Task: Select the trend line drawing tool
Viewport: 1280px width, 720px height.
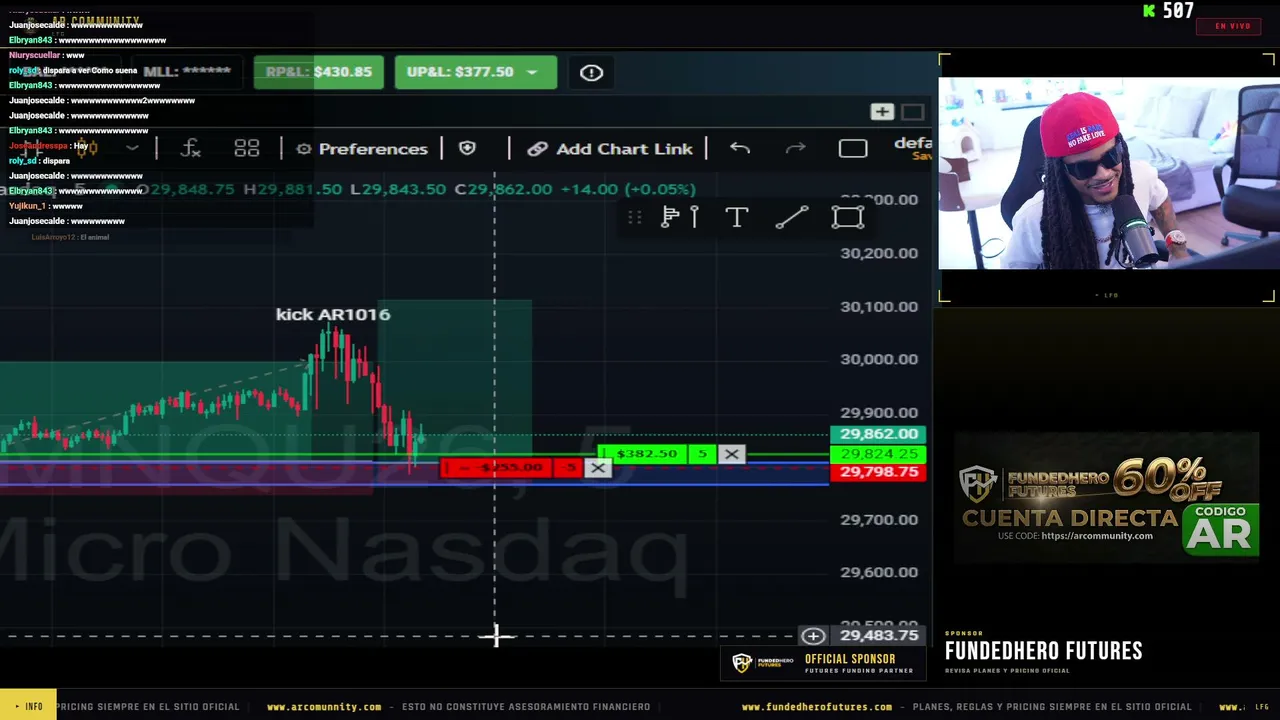Action: point(792,217)
